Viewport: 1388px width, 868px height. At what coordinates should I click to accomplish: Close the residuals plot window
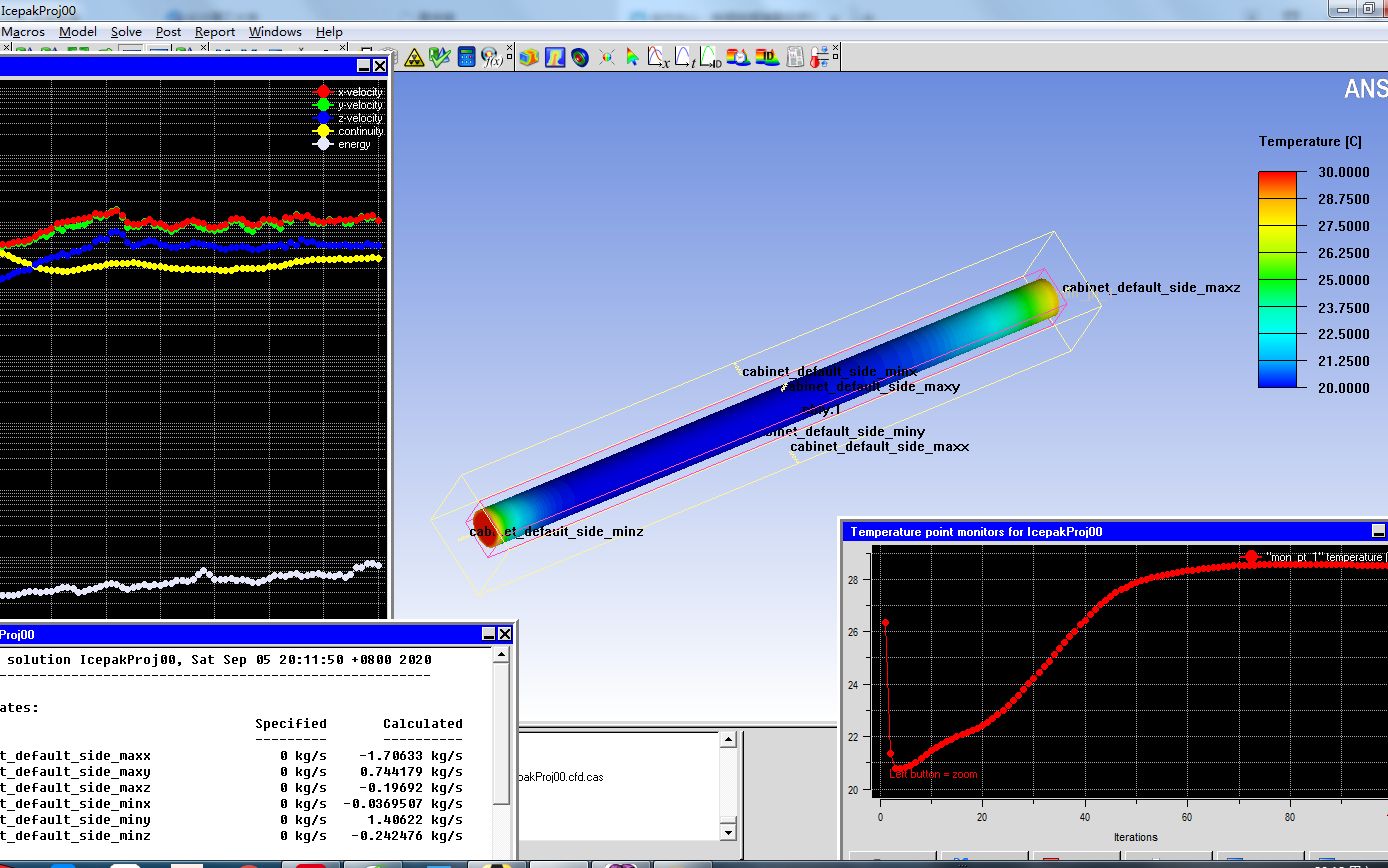(380, 66)
